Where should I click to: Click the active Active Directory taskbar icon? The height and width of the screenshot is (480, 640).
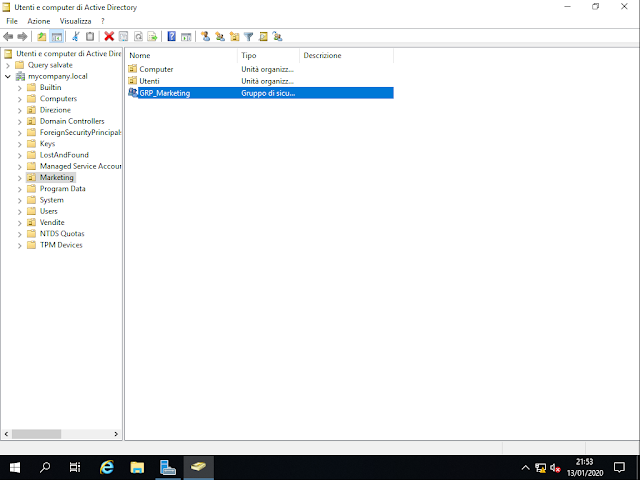pos(198,467)
